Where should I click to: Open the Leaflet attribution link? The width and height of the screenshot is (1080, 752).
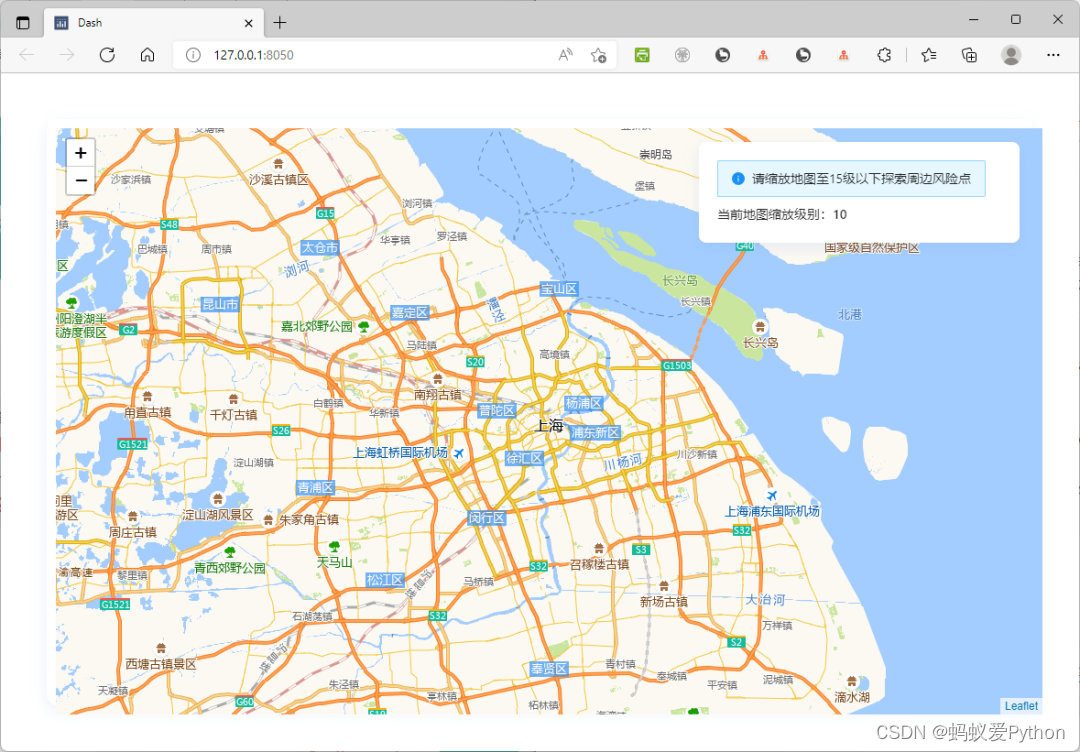coord(1021,706)
